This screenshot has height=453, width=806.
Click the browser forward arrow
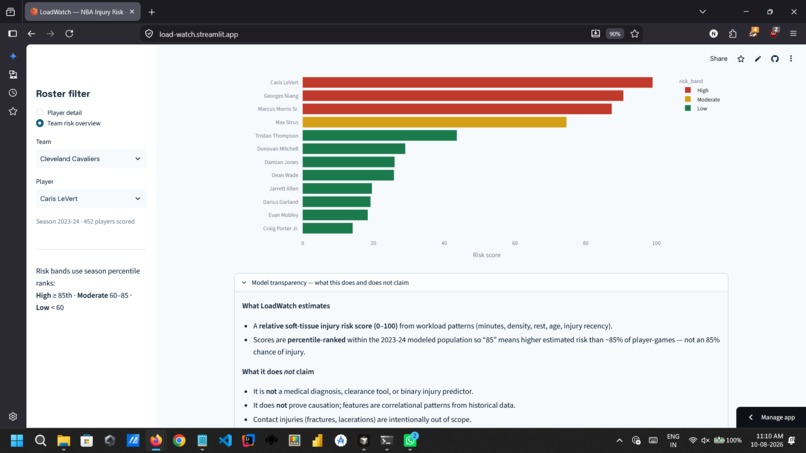point(50,34)
